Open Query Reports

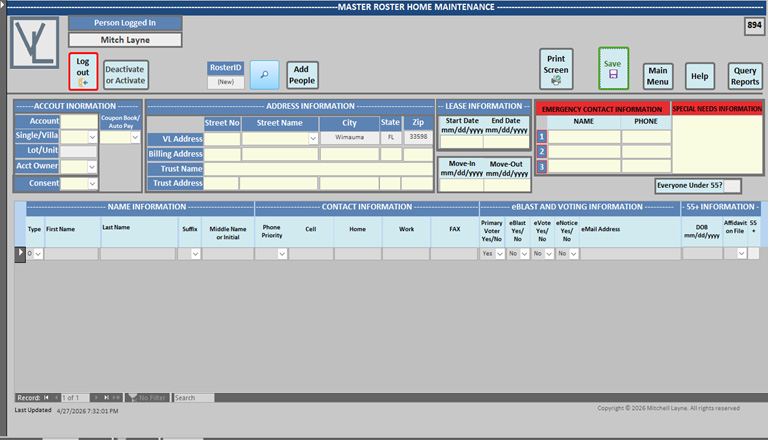(x=744, y=76)
